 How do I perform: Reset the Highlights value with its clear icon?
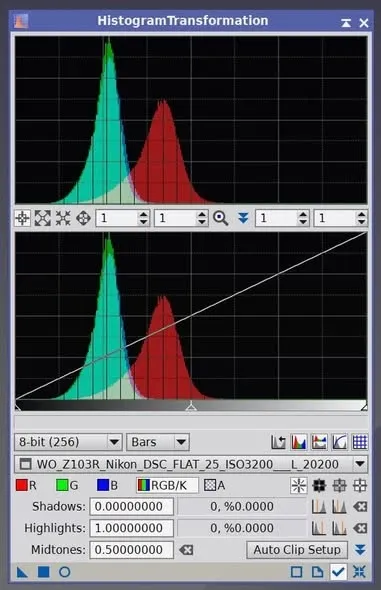pyautogui.click(x=360, y=528)
